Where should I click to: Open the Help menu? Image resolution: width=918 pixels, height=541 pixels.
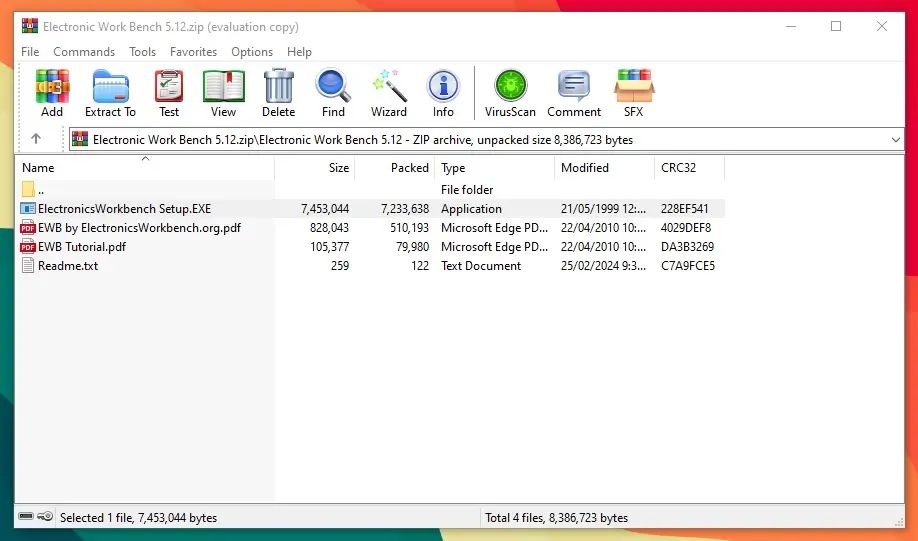[299, 52]
